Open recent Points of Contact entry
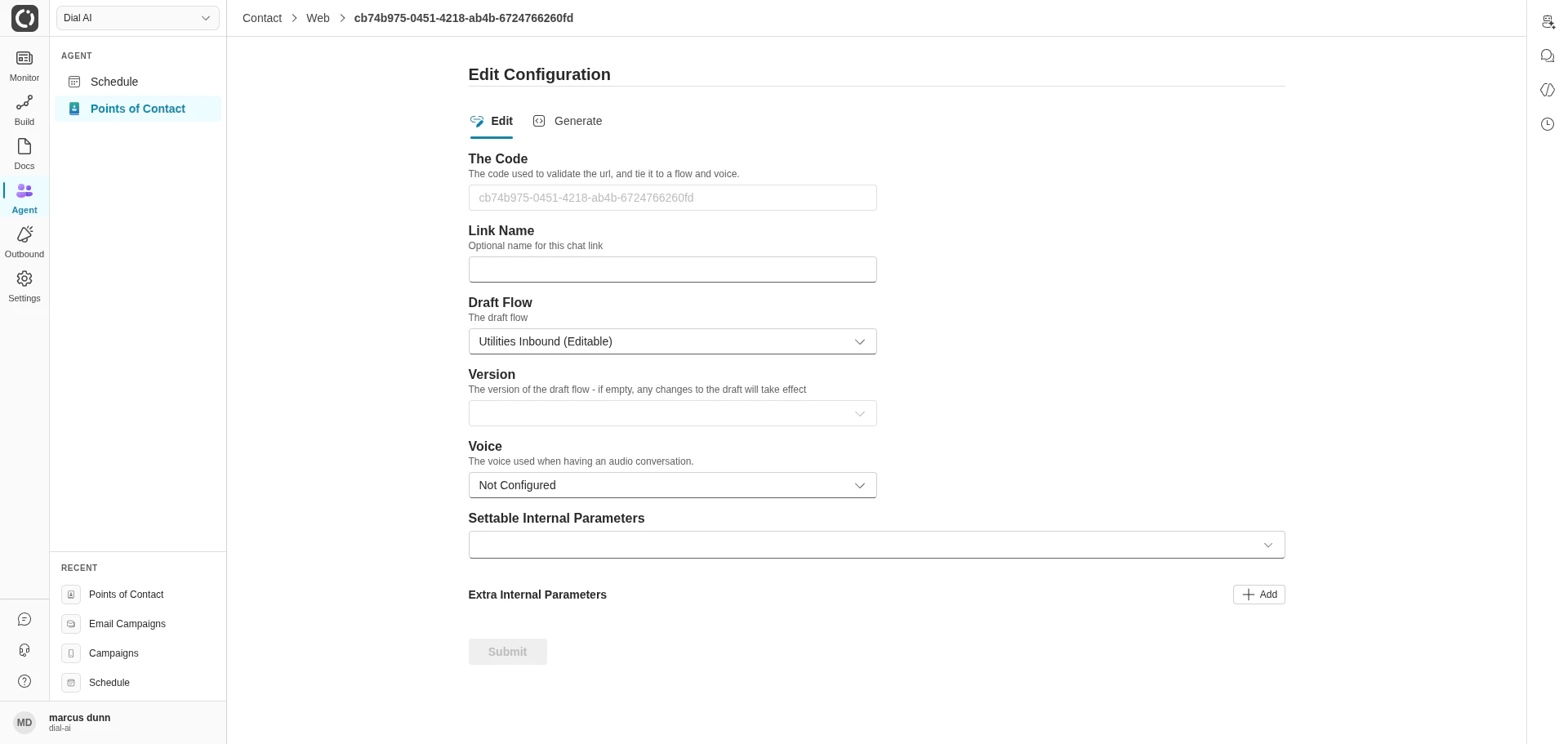The width and height of the screenshot is (1568, 744). point(126,595)
